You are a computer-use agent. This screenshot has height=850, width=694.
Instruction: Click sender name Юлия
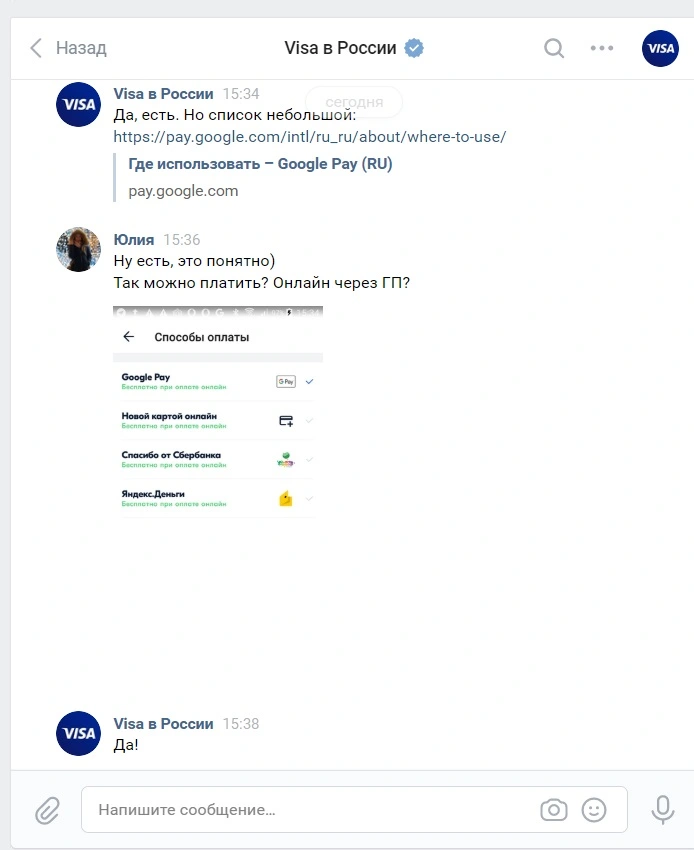(x=133, y=240)
